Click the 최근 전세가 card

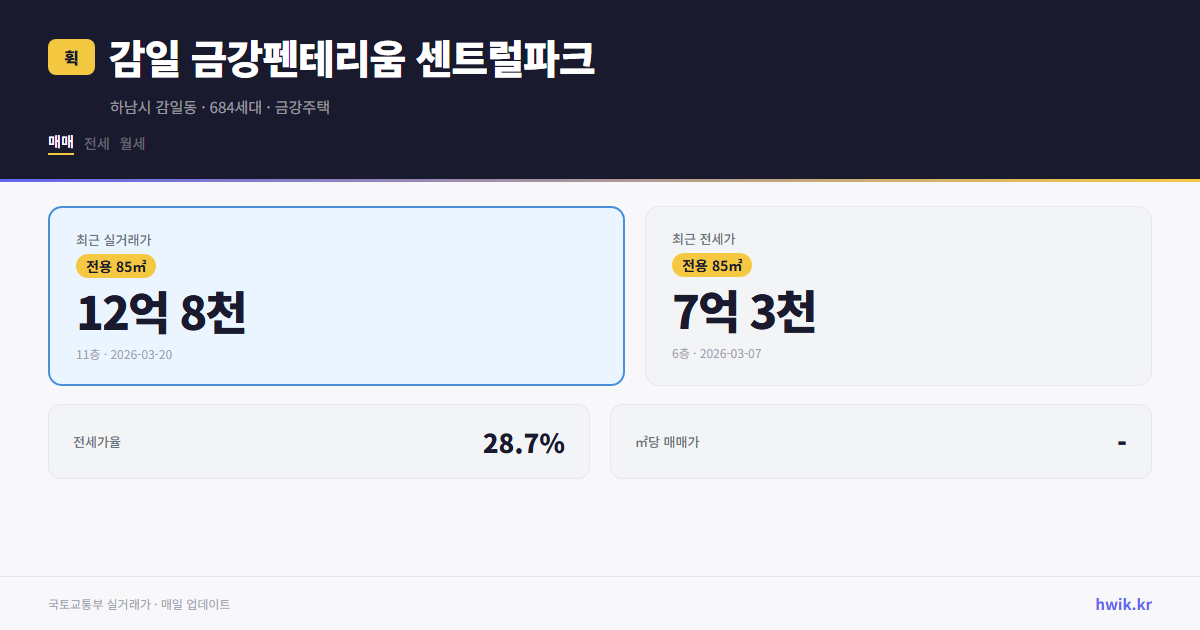(x=898, y=295)
